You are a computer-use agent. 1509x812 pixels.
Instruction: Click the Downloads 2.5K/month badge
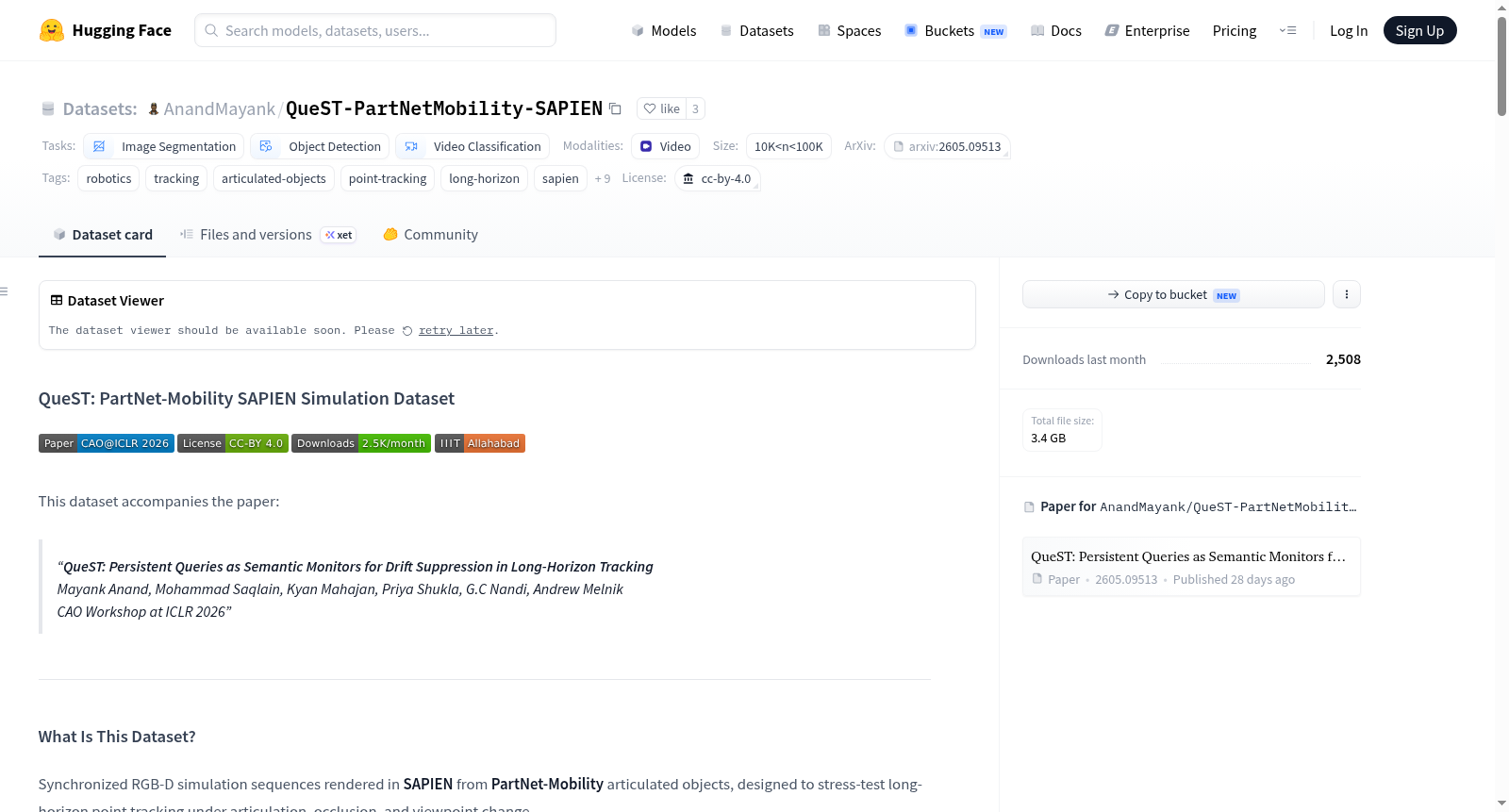coord(361,443)
